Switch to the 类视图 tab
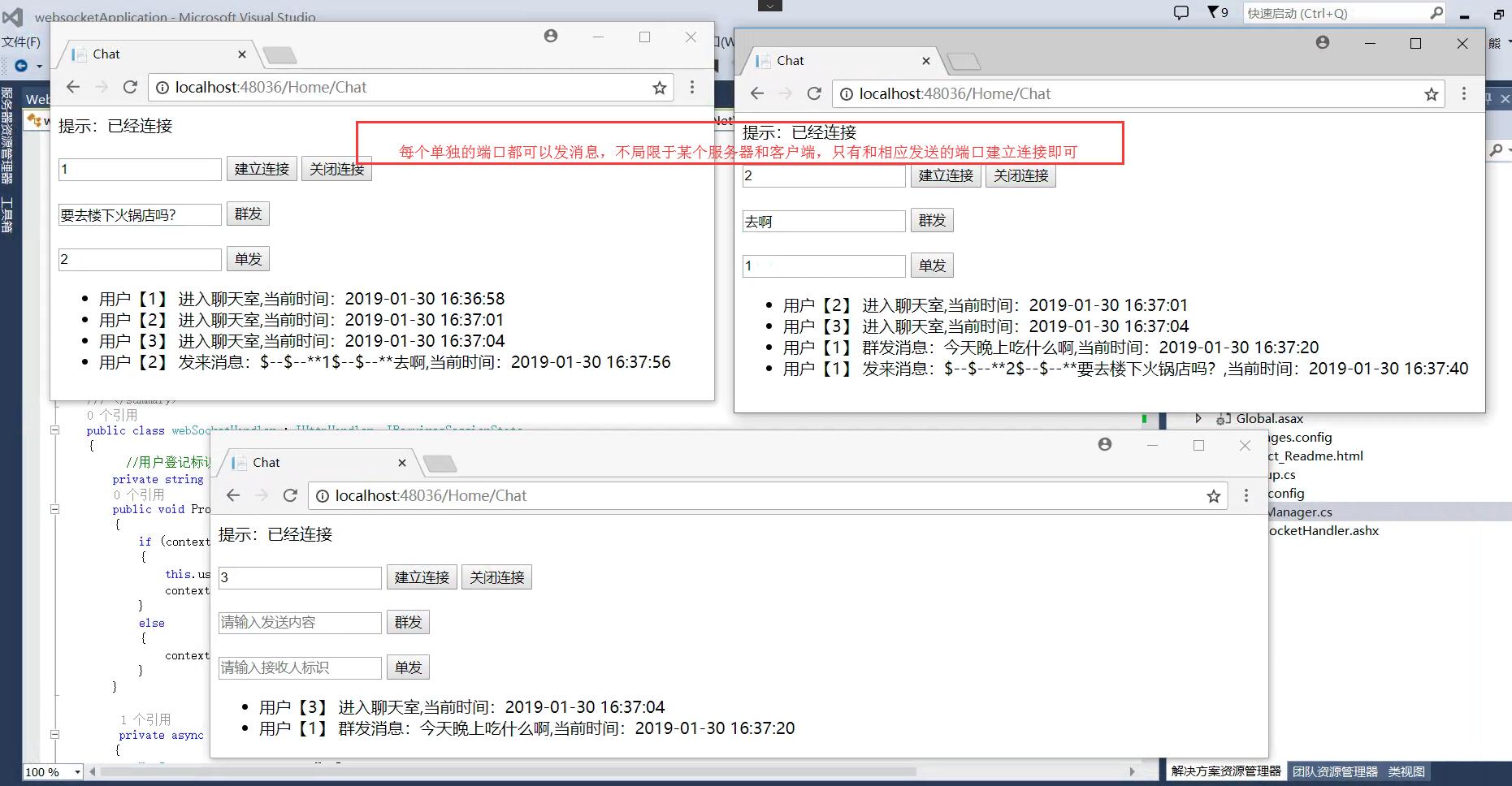 coord(1406,771)
